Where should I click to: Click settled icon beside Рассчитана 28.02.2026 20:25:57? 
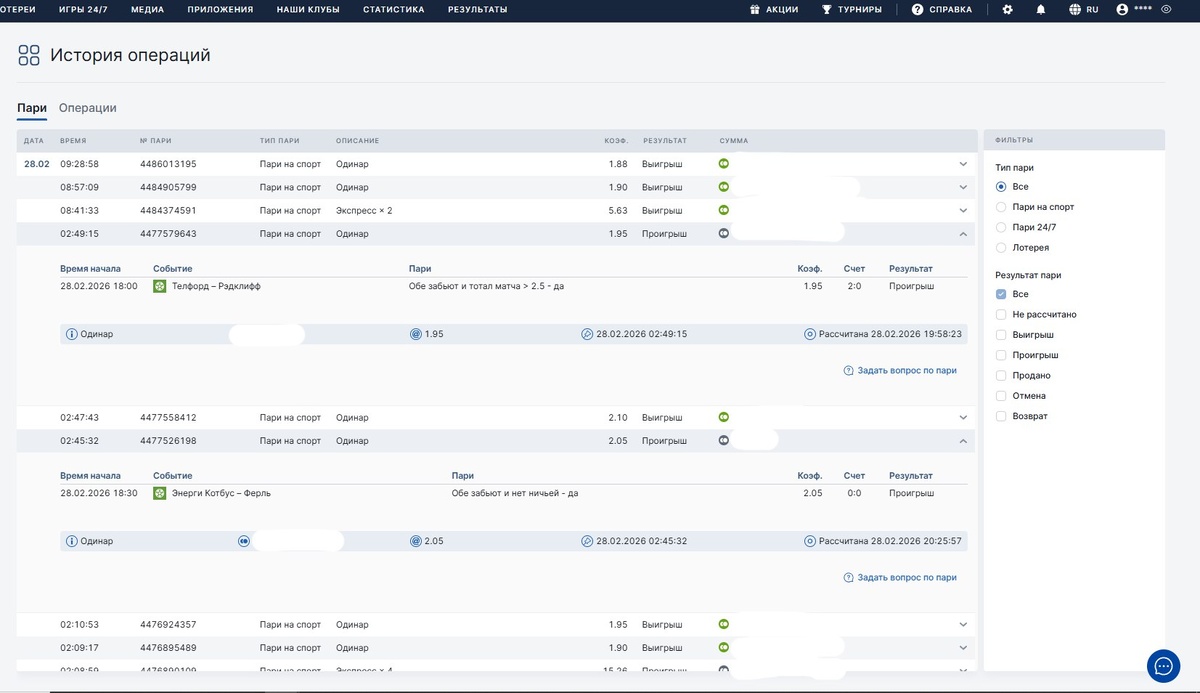pyautogui.click(x=810, y=541)
